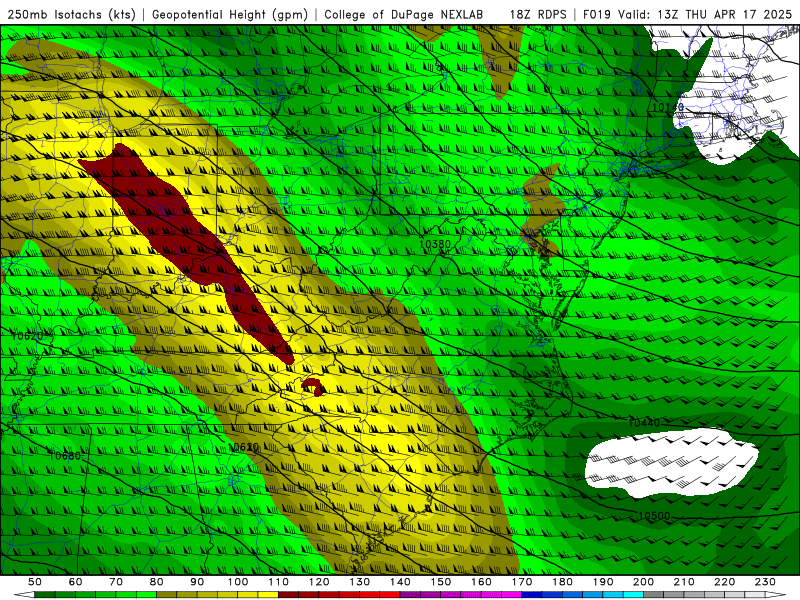Click the 70 value on the color scale
Image resolution: width=800 pixels, height=600 pixels.
point(116,582)
